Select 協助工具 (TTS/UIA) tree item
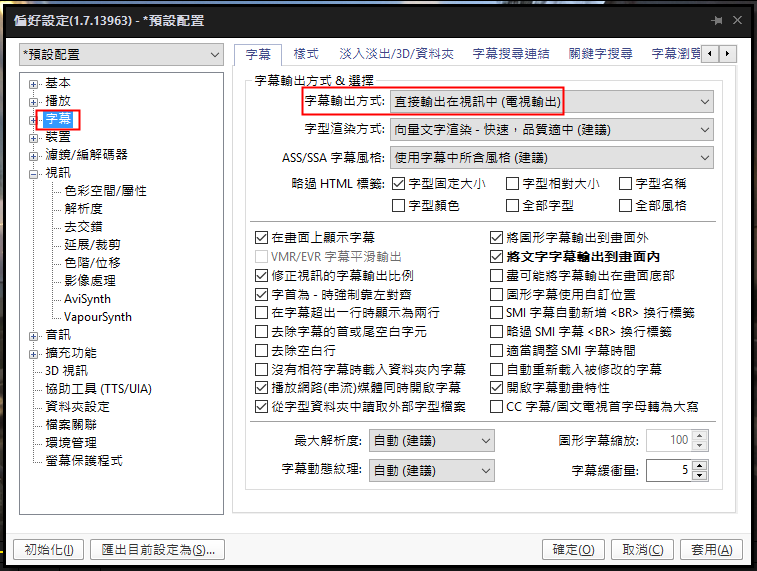The height and width of the screenshot is (571, 757). (x=98, y=389)
